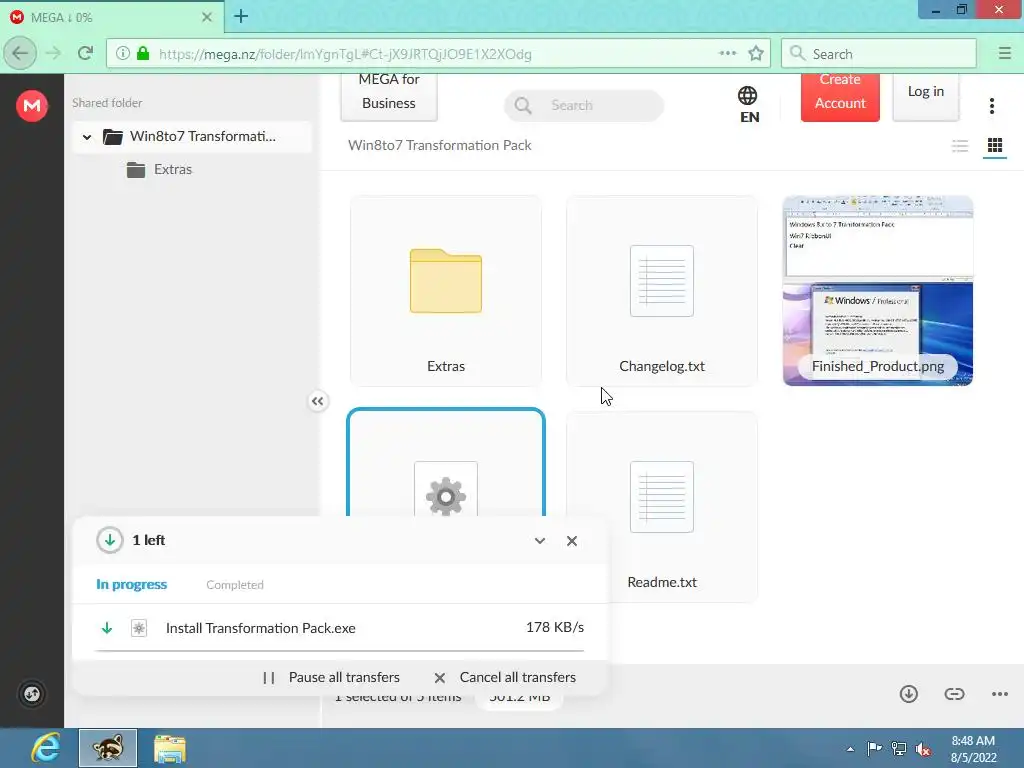This screenshot has width=1024, height=768.
Task: Click Install Transformation Pack.exe transfer row
Action: (x=339, y=628)
